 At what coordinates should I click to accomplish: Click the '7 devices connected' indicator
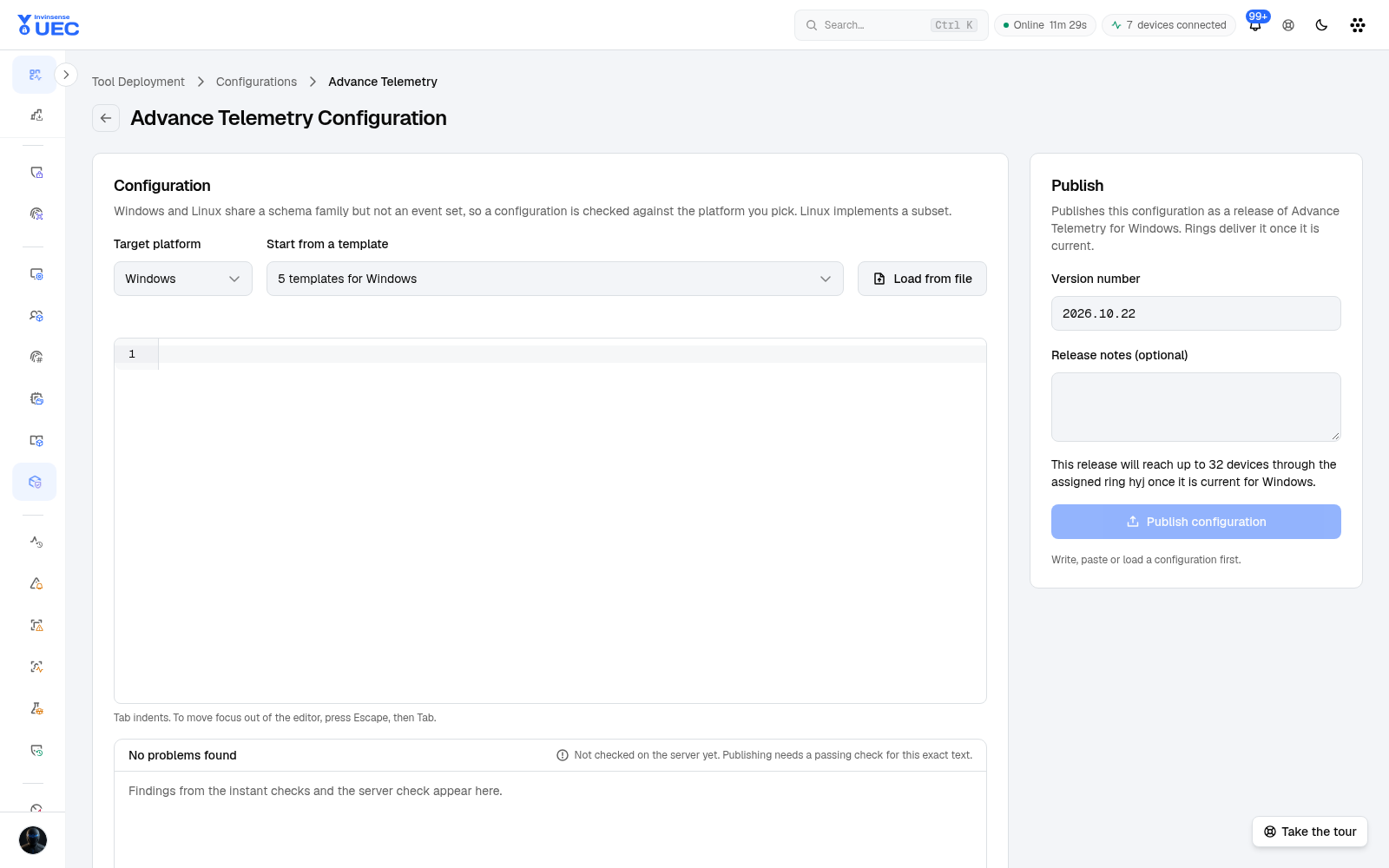[1168, 25]
